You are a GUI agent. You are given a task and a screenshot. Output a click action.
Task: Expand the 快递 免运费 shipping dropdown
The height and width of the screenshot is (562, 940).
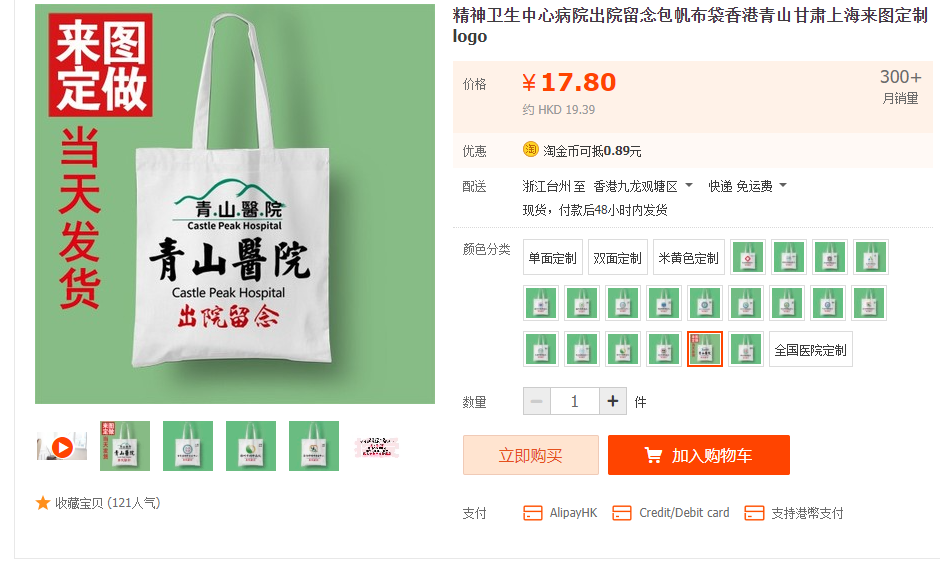click(783, 185)
